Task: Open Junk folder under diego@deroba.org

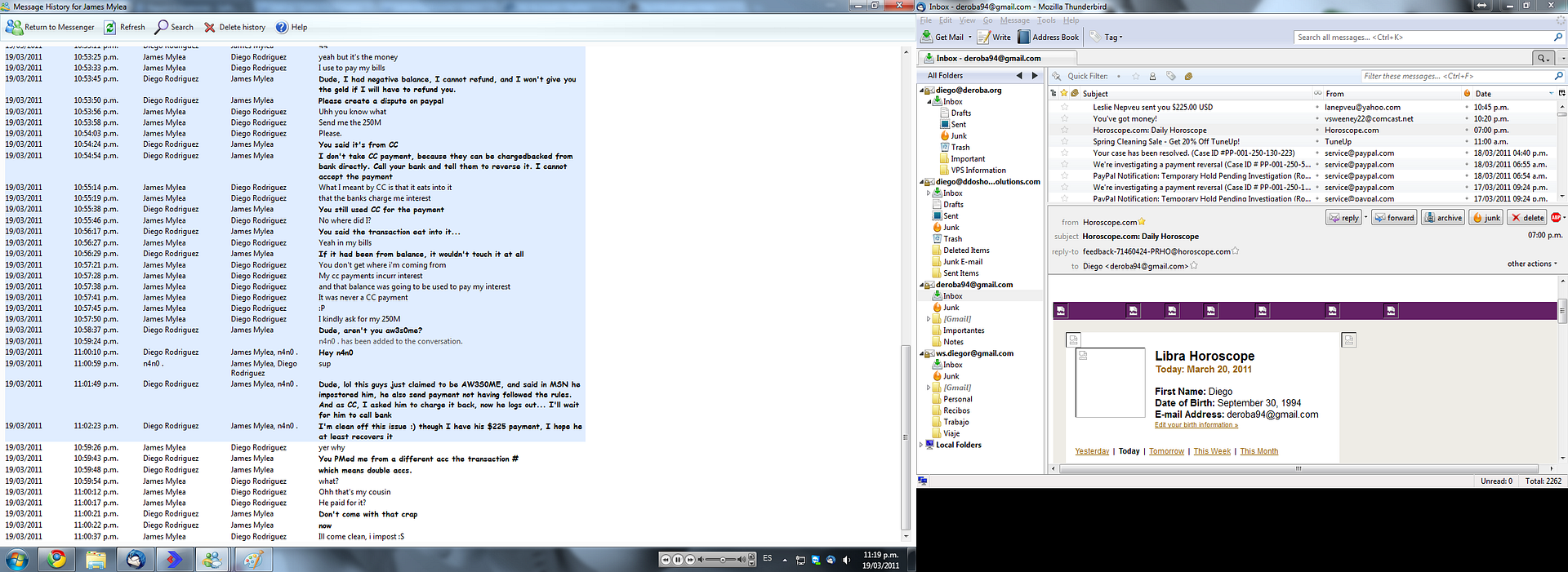Action: click(954, 136)
